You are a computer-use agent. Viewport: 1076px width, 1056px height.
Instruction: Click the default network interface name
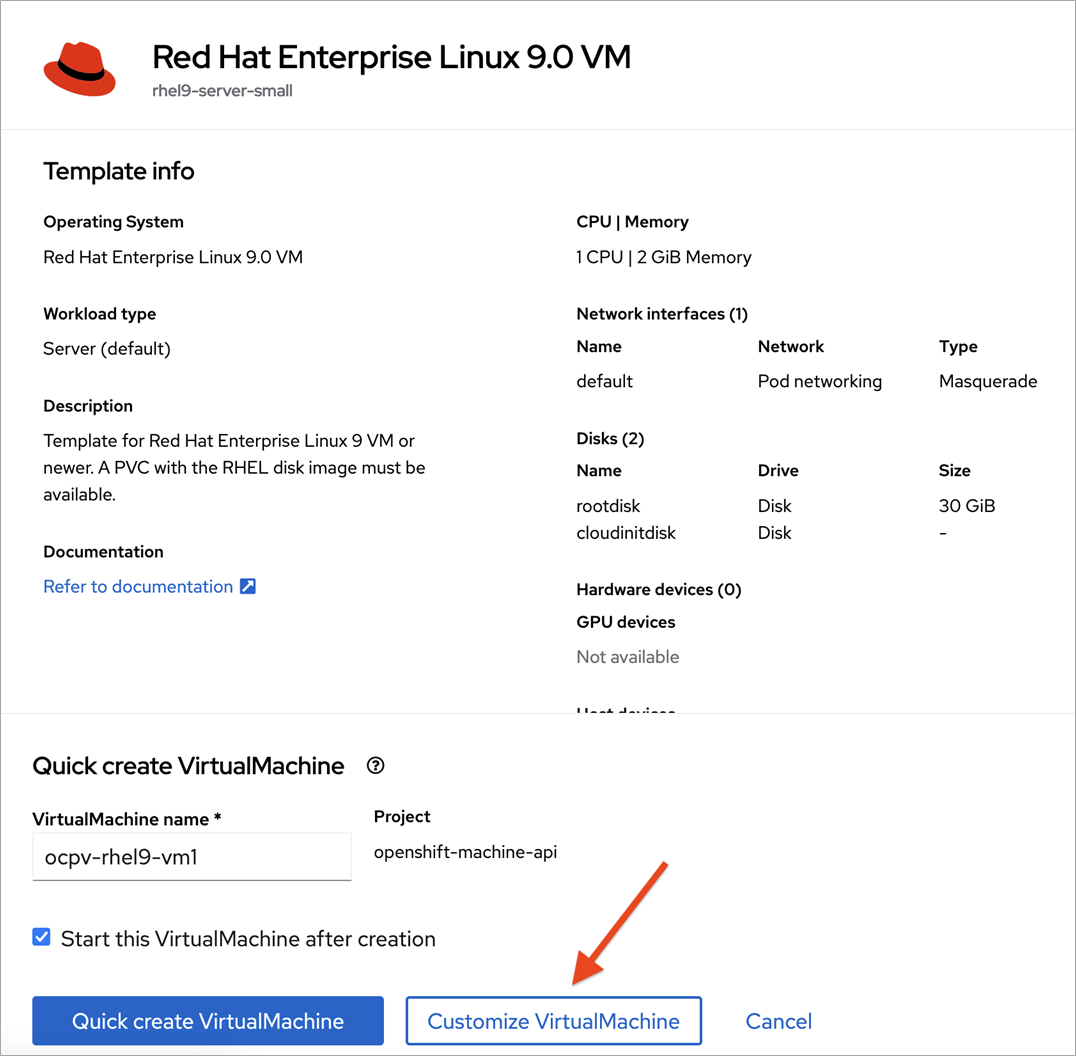(604, 381)
